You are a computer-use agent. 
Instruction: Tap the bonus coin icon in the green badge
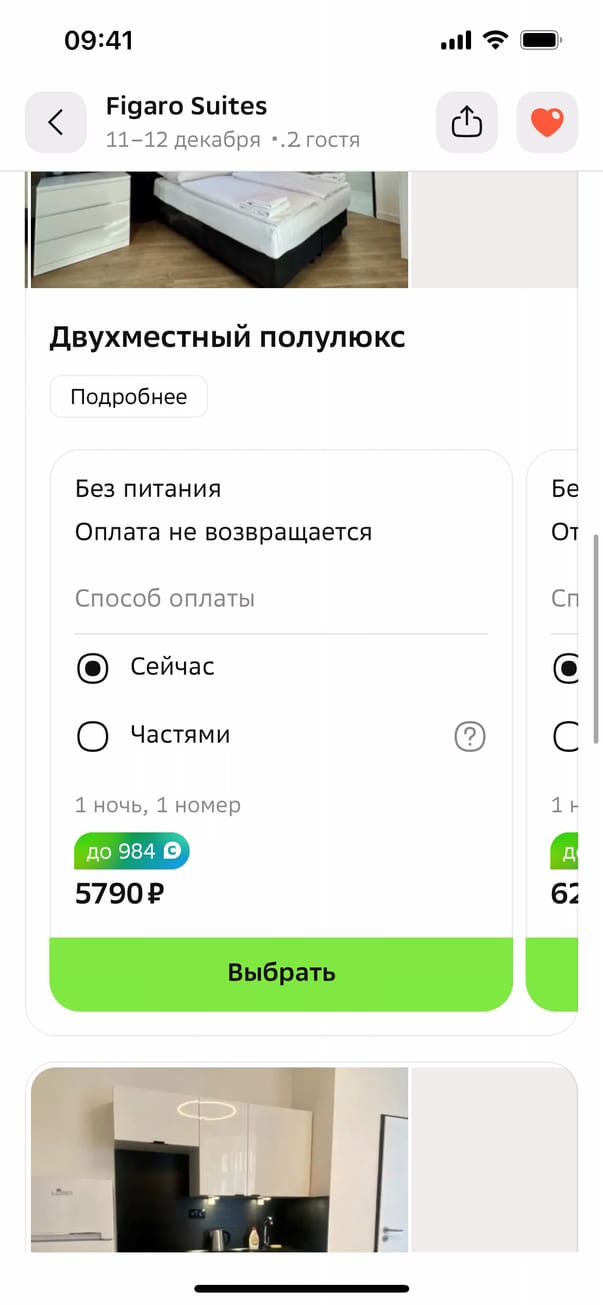[173, 852]
